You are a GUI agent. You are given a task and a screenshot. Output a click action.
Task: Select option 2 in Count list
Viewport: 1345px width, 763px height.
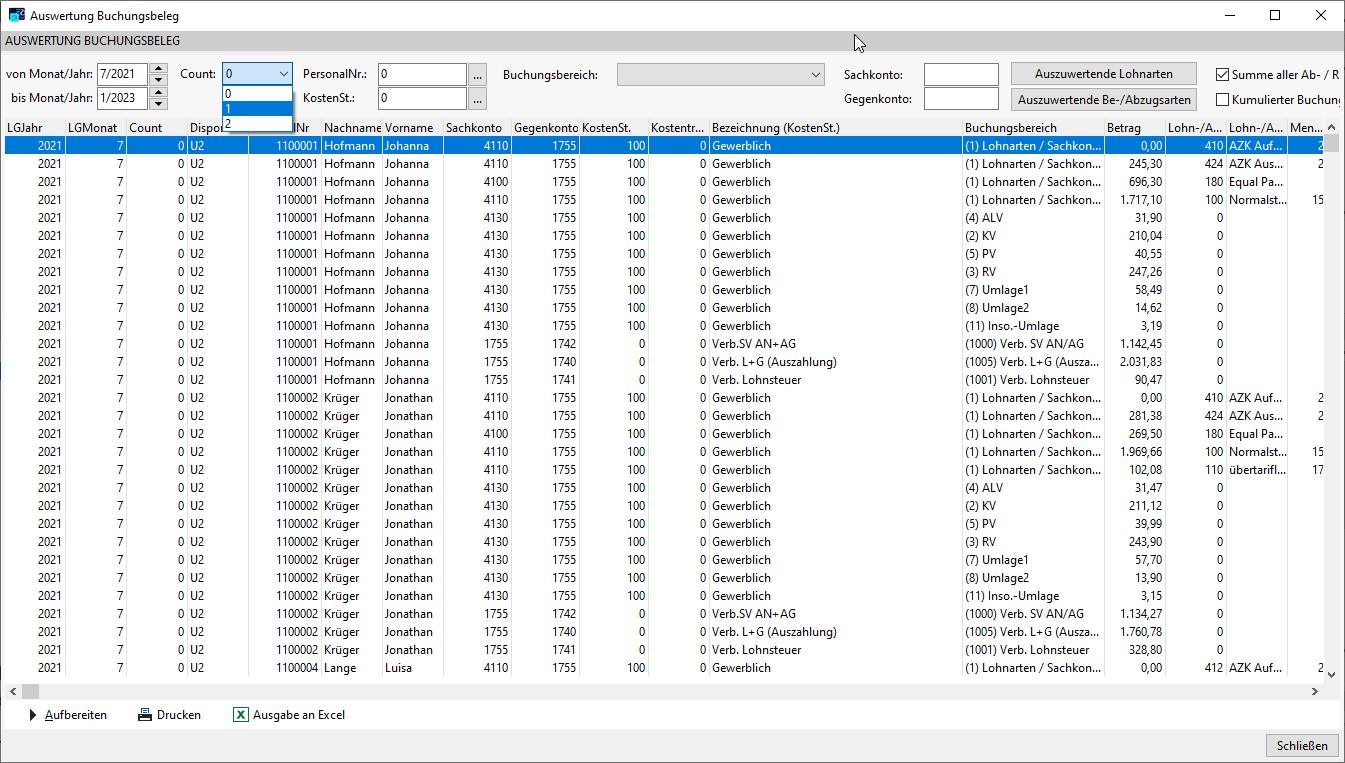(x=258, y=123)
